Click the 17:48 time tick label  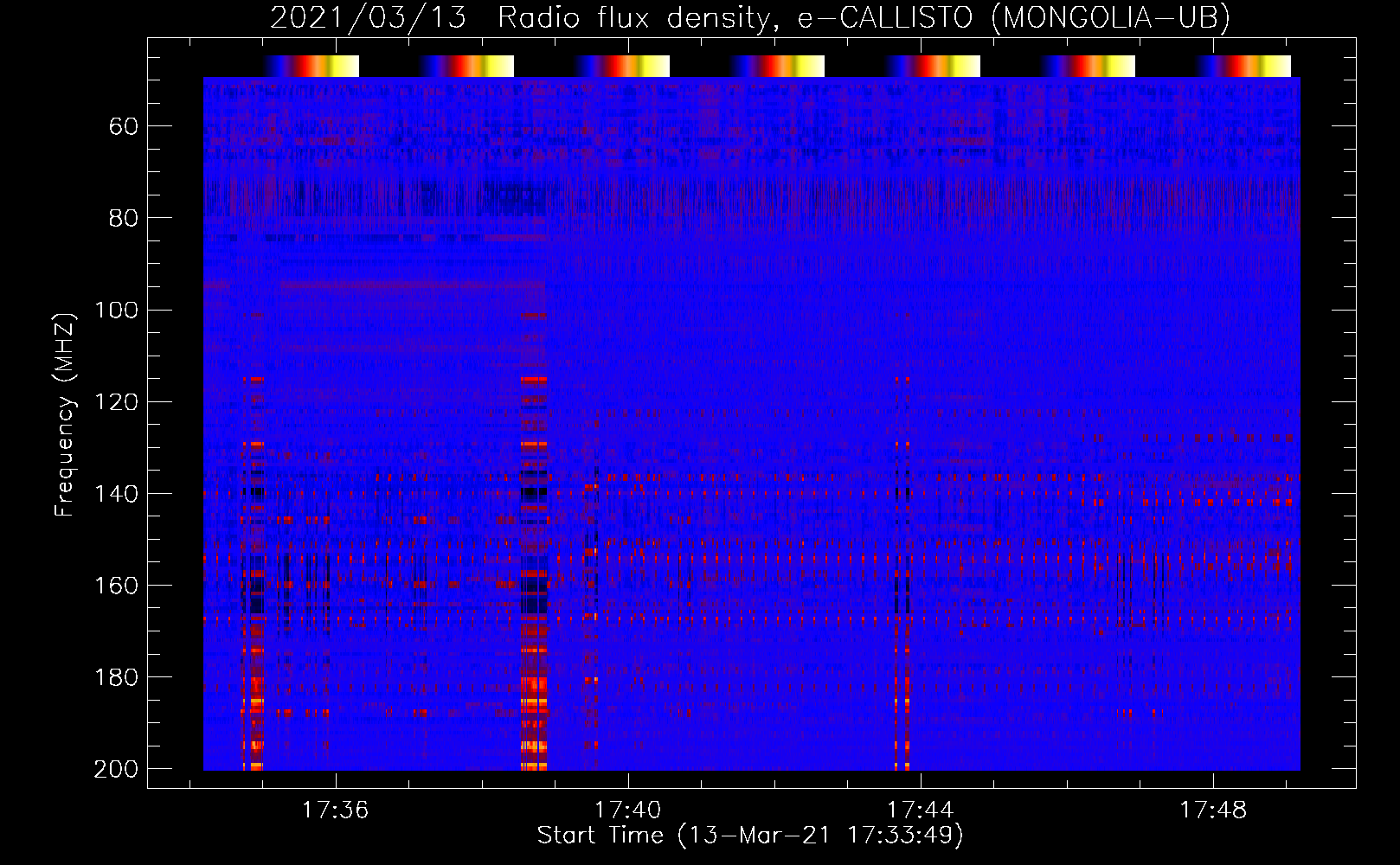pos(1213,810)
